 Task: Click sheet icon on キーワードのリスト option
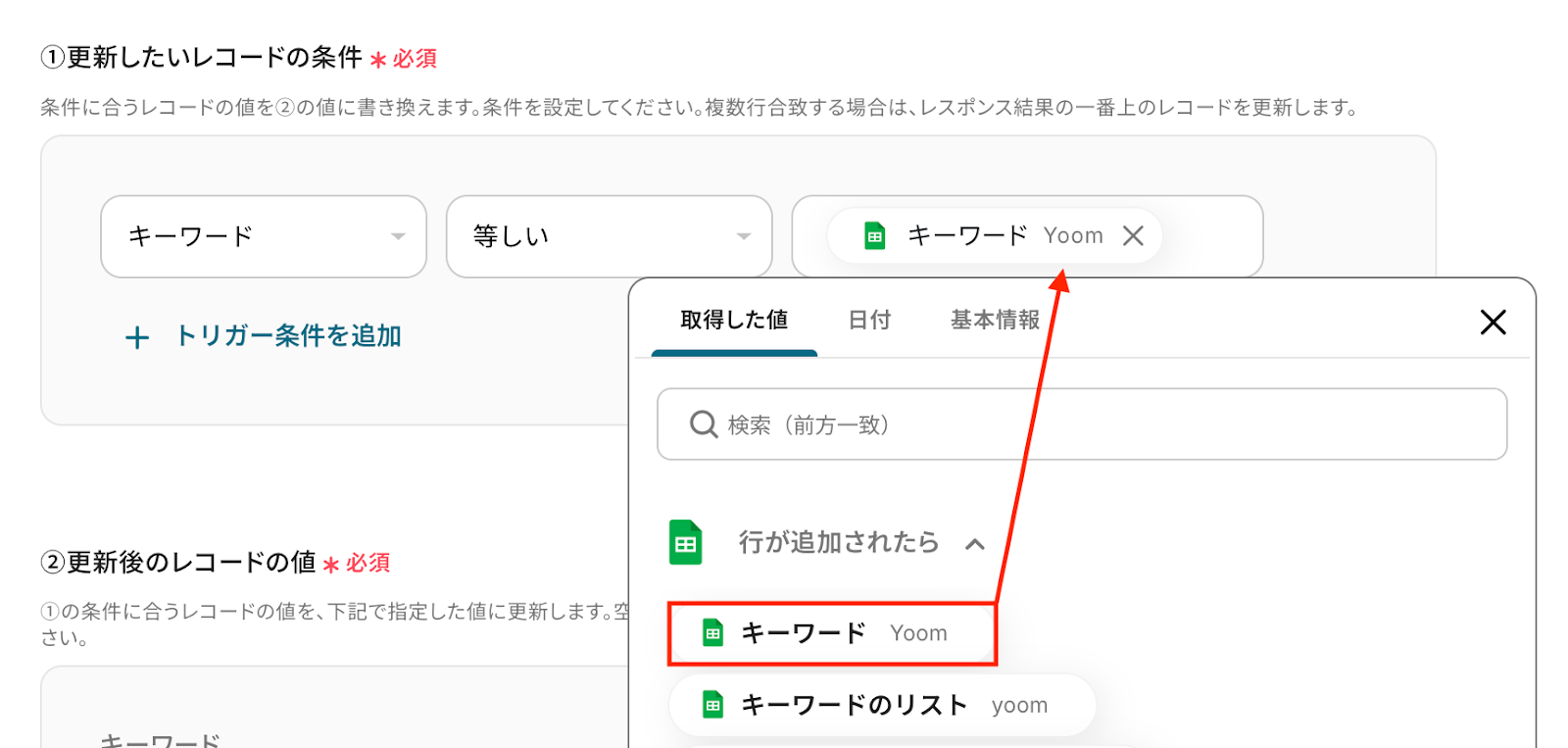713,705
